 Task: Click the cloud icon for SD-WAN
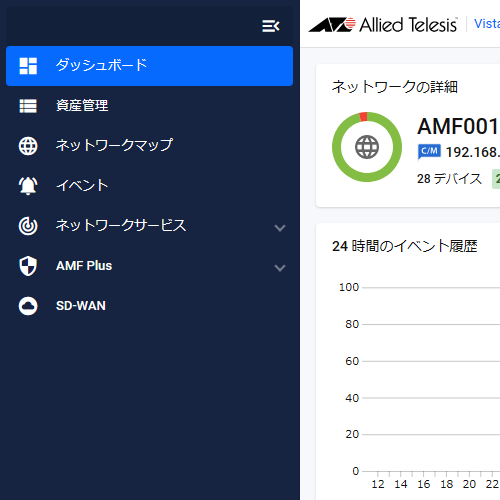pos(28,306)
